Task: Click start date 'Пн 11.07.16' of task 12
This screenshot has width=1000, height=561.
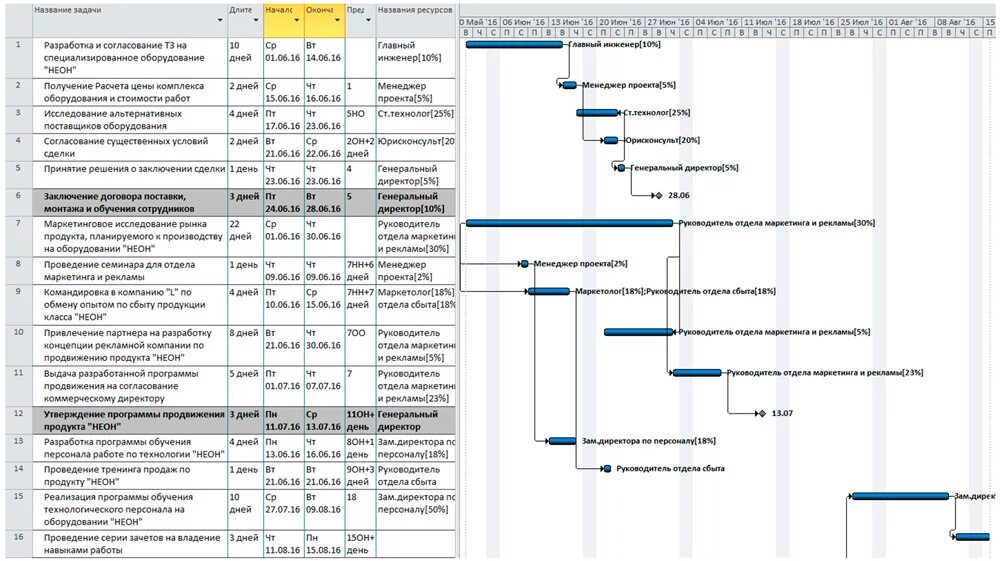Action: [283, 420]
